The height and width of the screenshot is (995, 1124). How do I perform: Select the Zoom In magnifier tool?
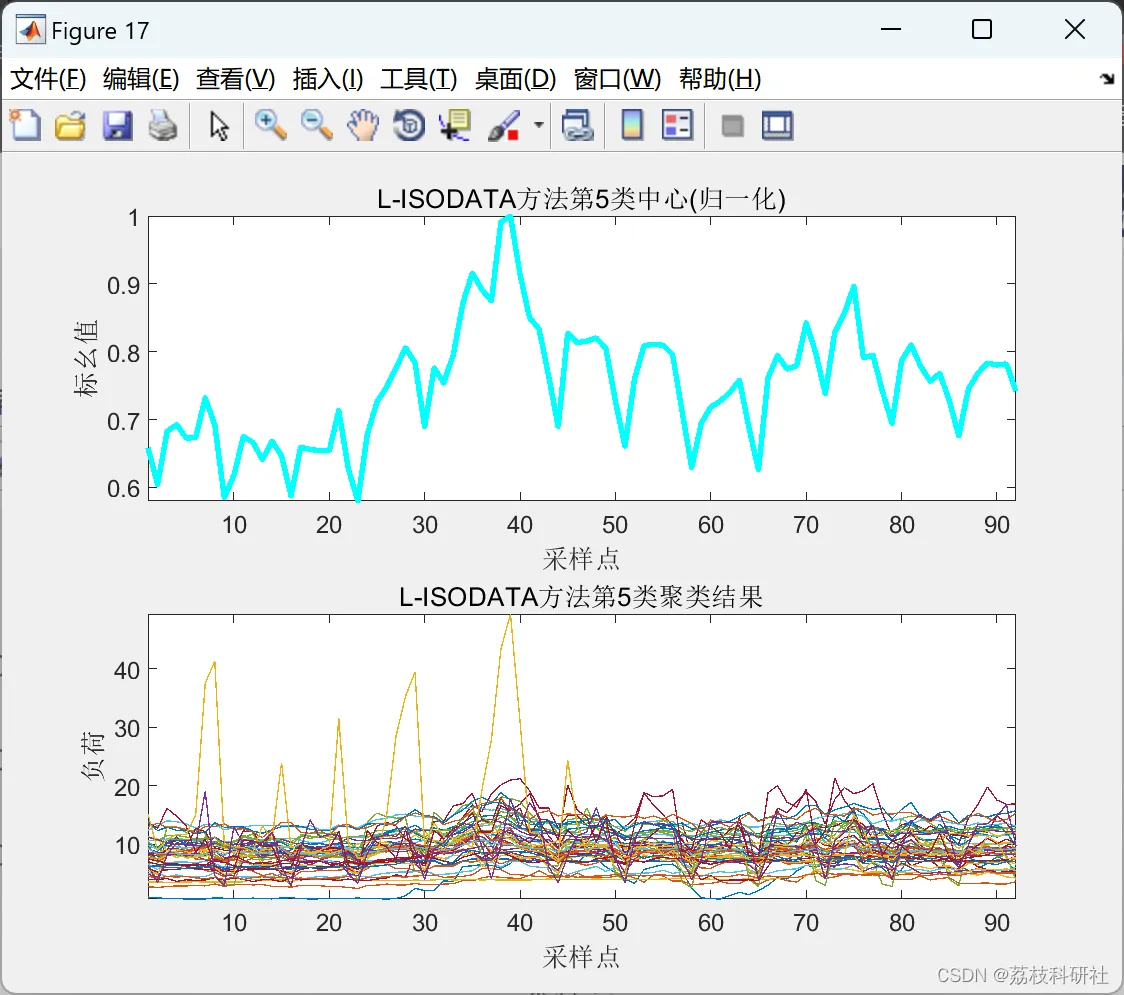(x=270, y=125)
